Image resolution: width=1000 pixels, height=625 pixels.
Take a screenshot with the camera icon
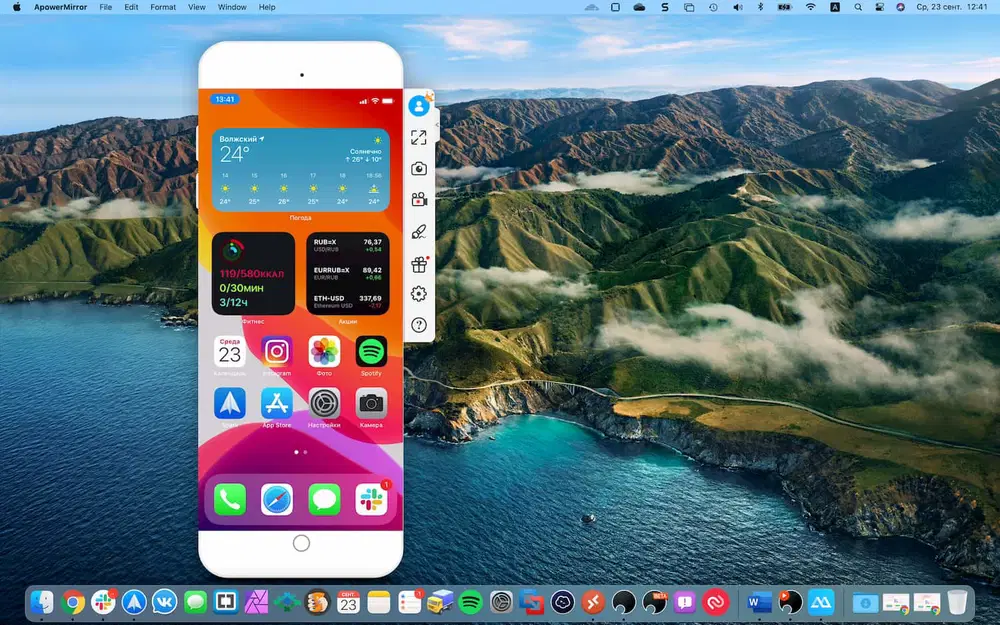[419, 168]
